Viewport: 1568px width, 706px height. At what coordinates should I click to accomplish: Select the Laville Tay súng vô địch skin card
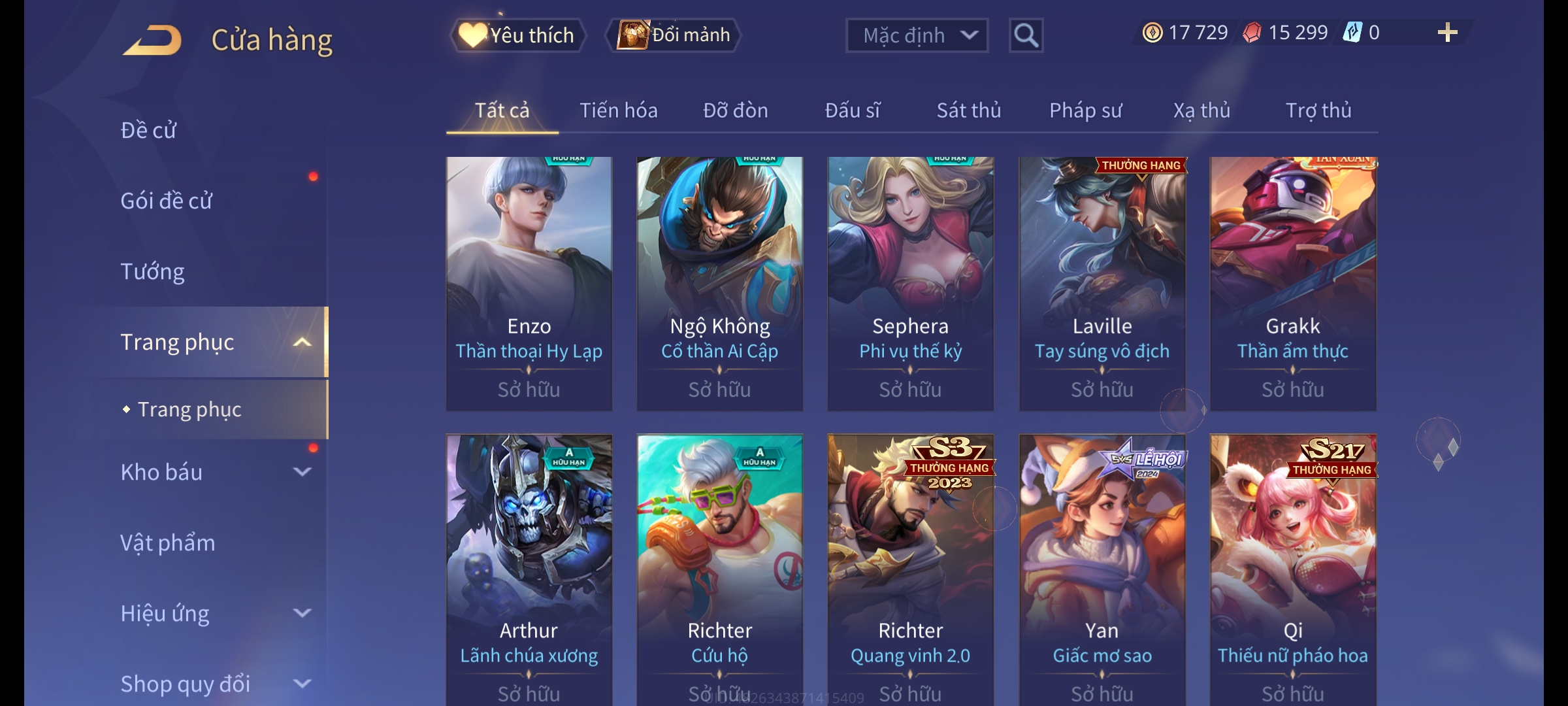tap(1102, 284)
